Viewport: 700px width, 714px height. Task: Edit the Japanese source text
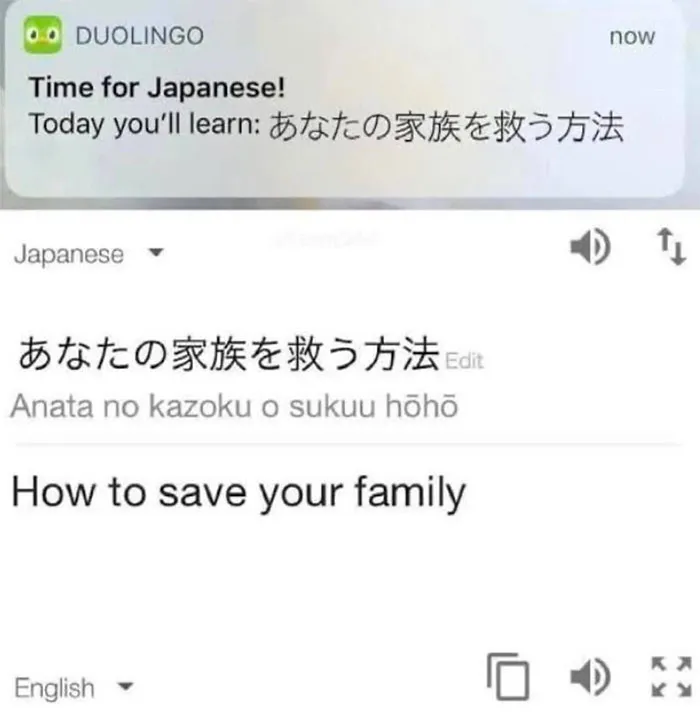click(x=464, y=361)
